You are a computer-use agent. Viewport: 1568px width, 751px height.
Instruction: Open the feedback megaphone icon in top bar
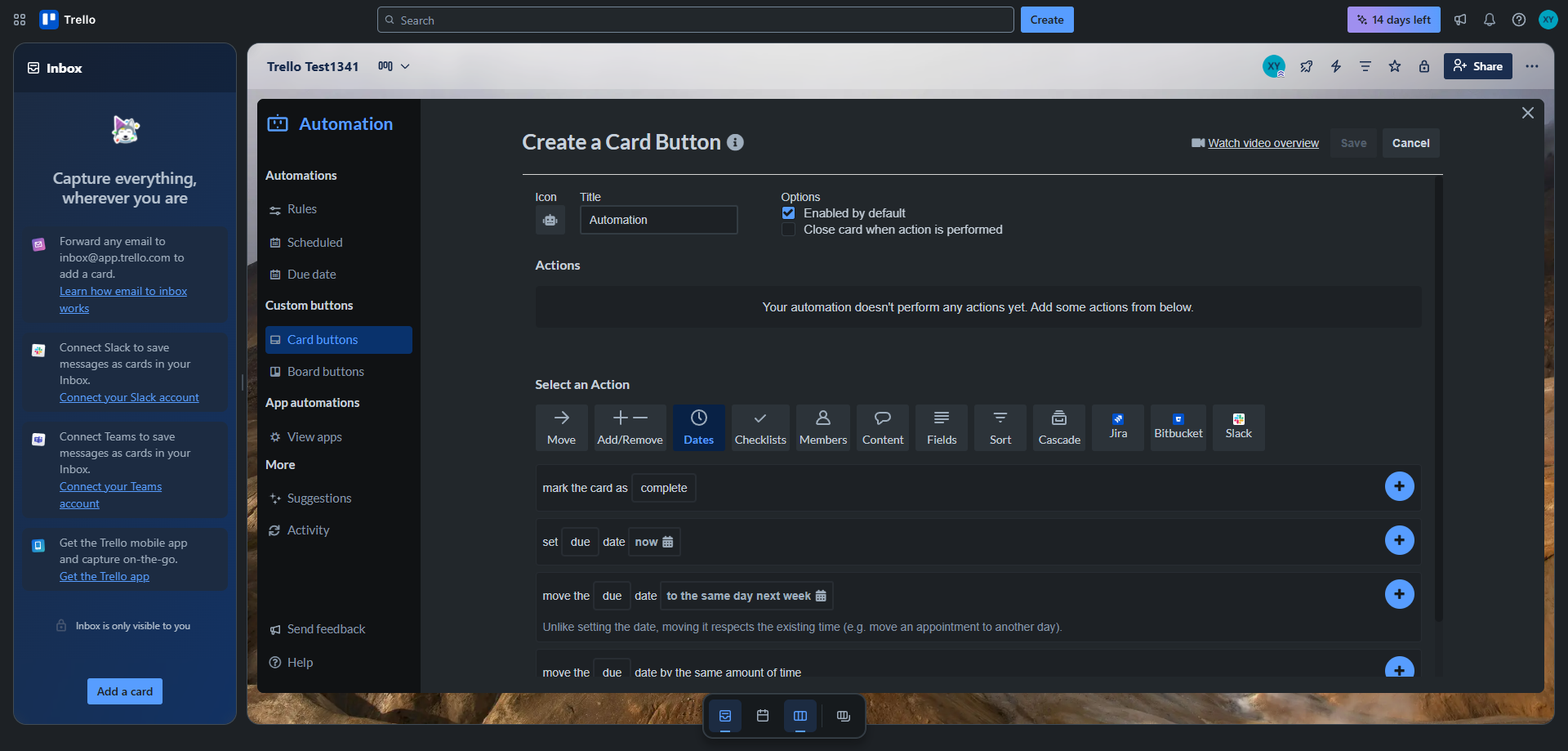(x=1460, y=20)
